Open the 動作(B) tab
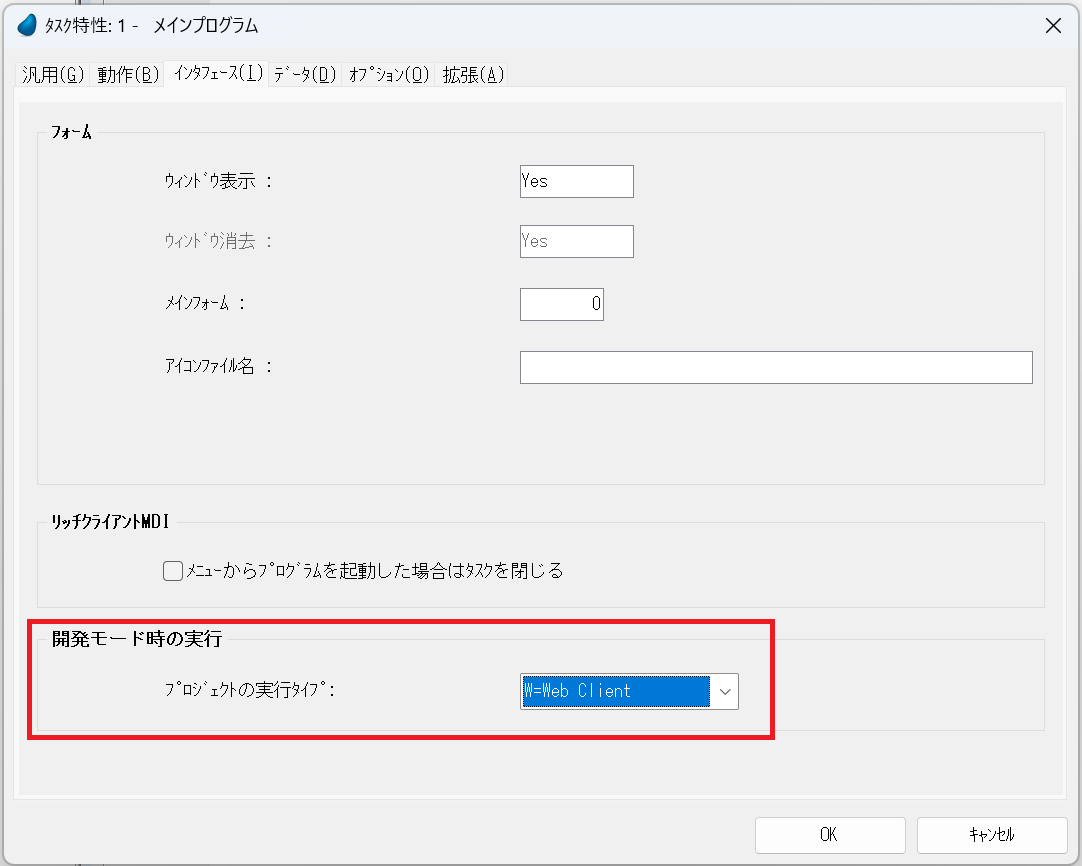The image size is (1082, 866). click(x=128, y=75)
